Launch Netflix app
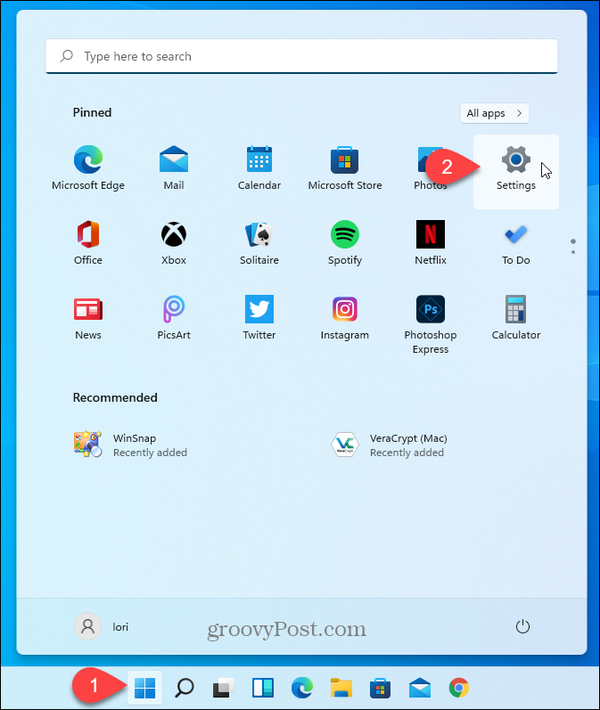 point(430,243)
